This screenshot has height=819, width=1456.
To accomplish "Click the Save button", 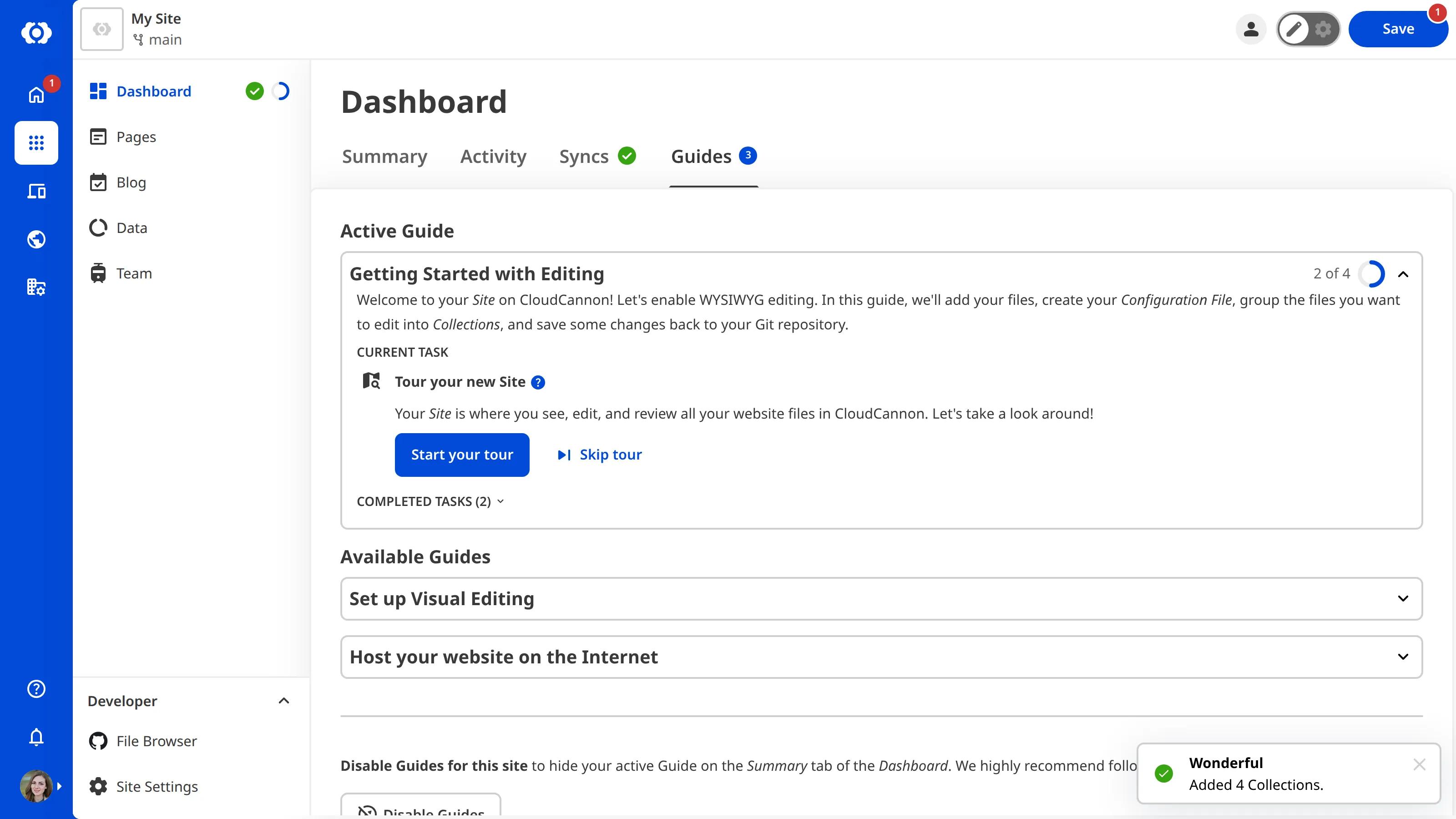I will (1398, 29).
